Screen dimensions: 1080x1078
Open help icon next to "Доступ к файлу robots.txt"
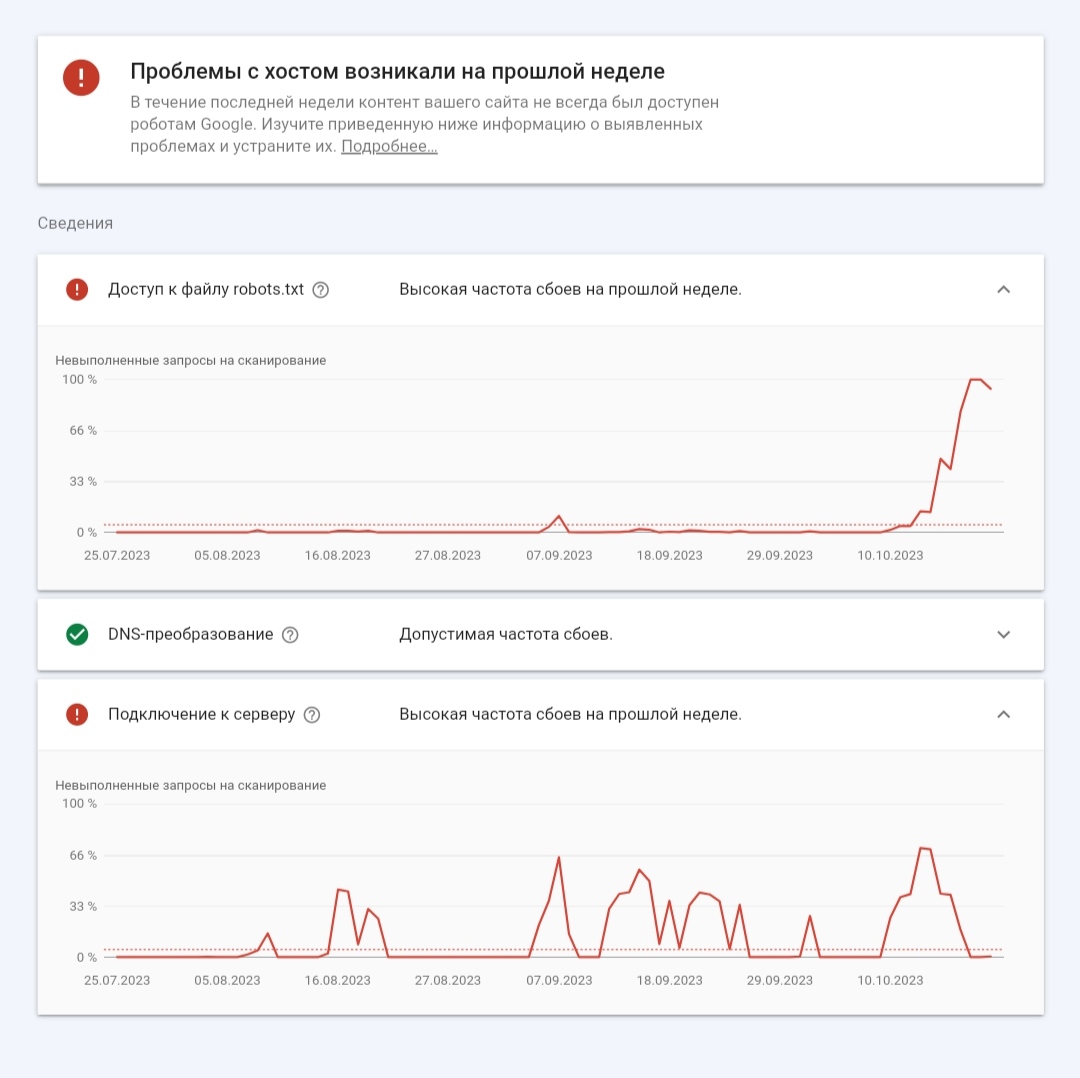pos(320,290)
